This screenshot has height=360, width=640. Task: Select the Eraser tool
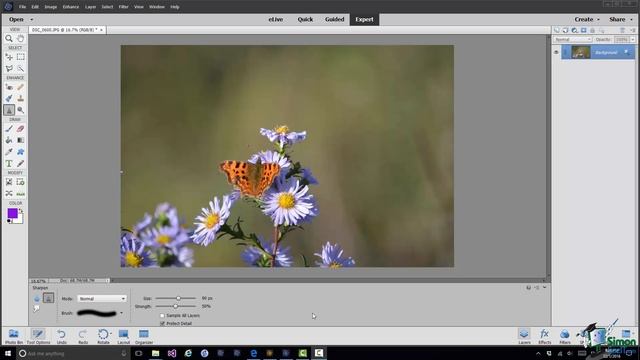coord(20,129)
